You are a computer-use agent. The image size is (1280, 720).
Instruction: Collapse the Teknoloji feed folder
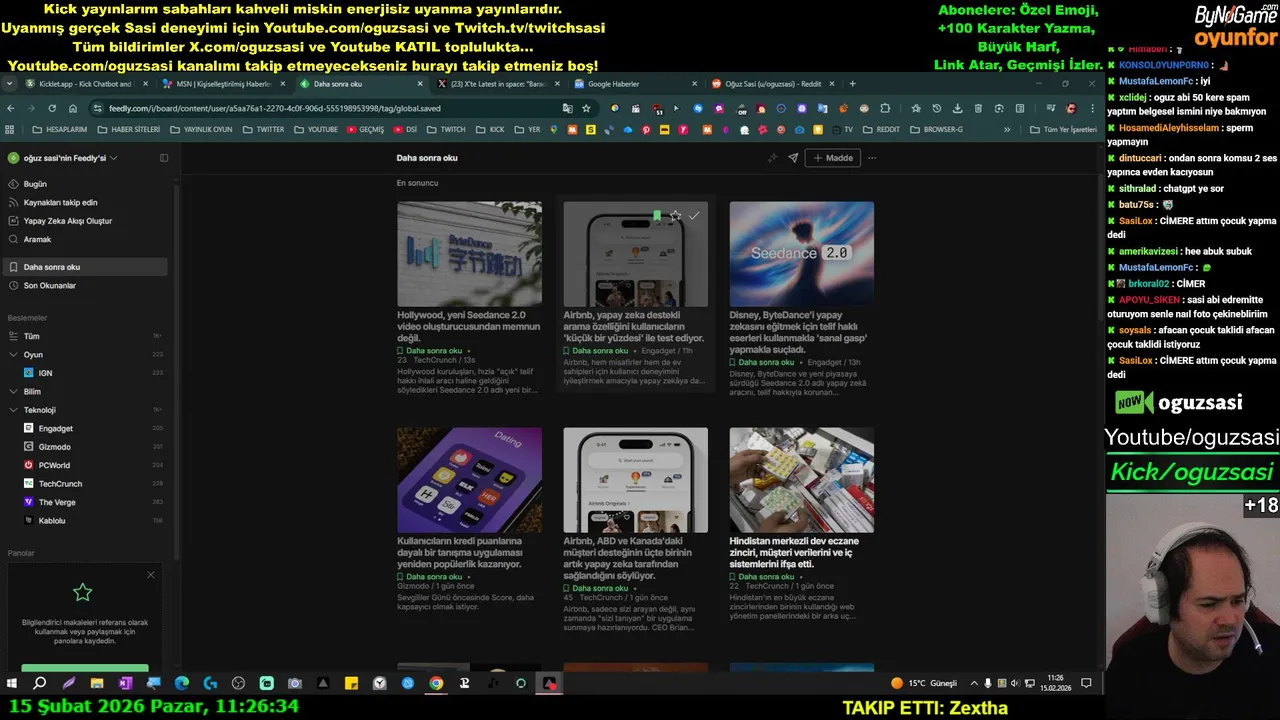[x=13, y=410]
